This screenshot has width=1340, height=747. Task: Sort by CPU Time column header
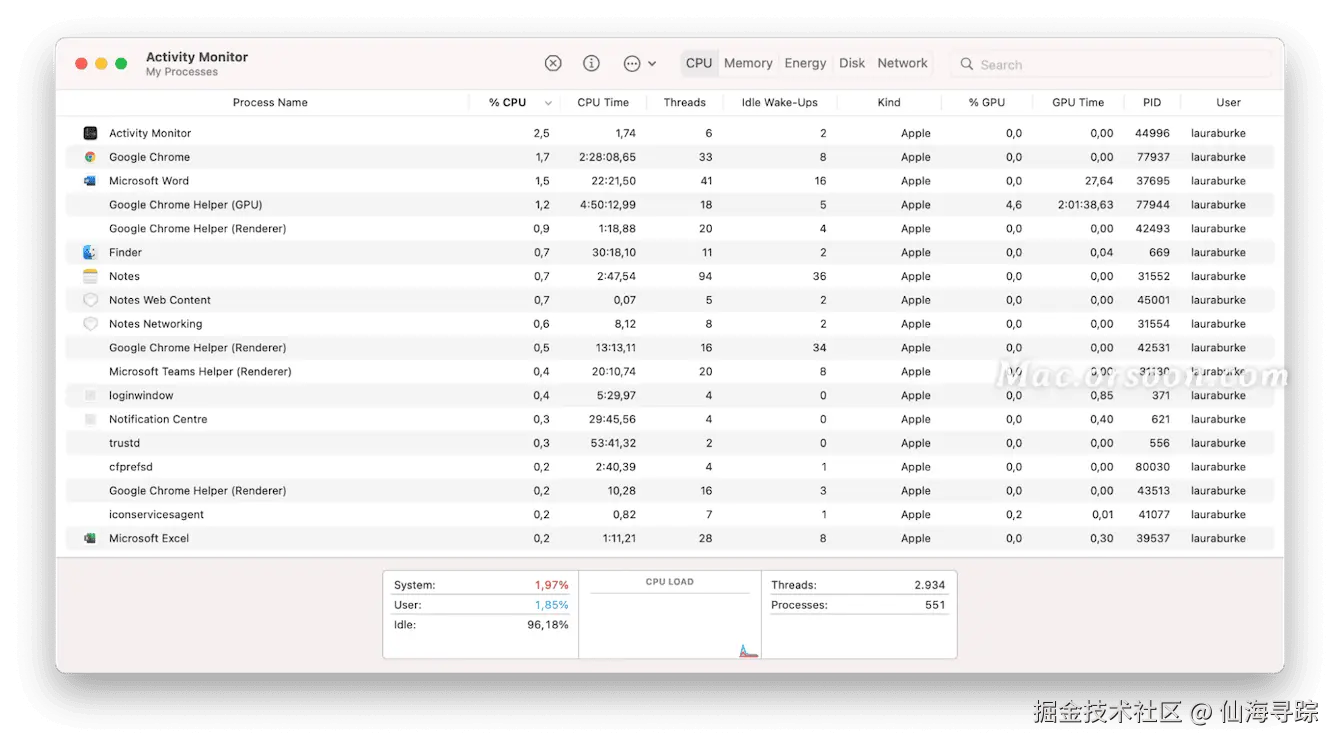(x=603, y=102)
